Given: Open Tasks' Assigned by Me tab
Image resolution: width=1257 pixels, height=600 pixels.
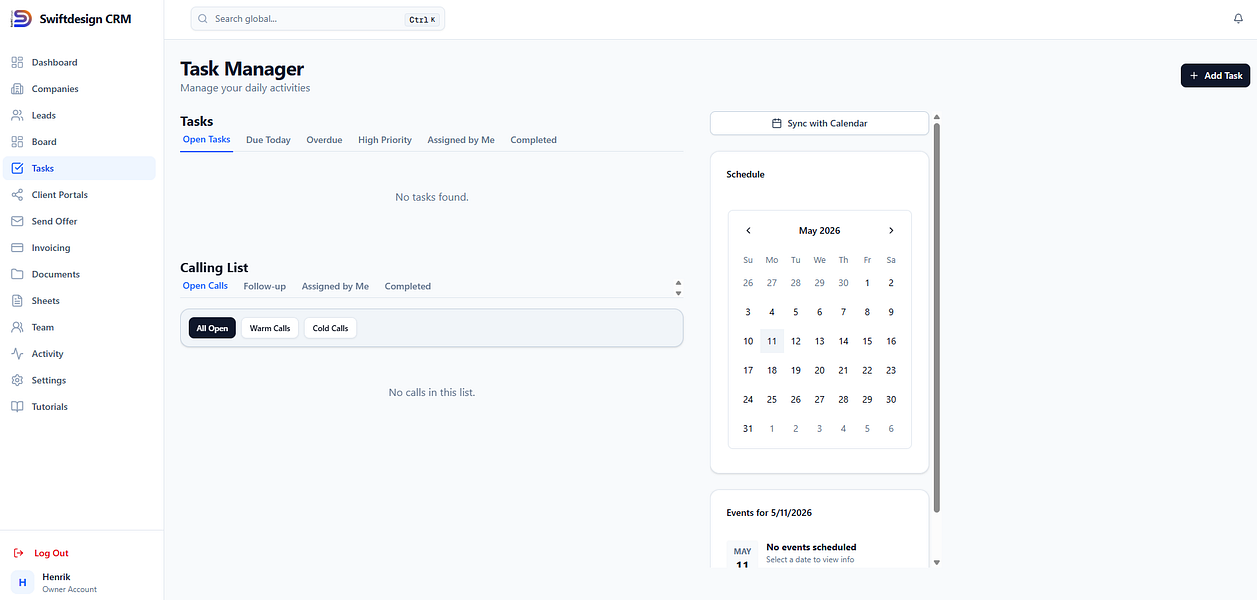Looking at the screenshot, I should click(461, 140).
